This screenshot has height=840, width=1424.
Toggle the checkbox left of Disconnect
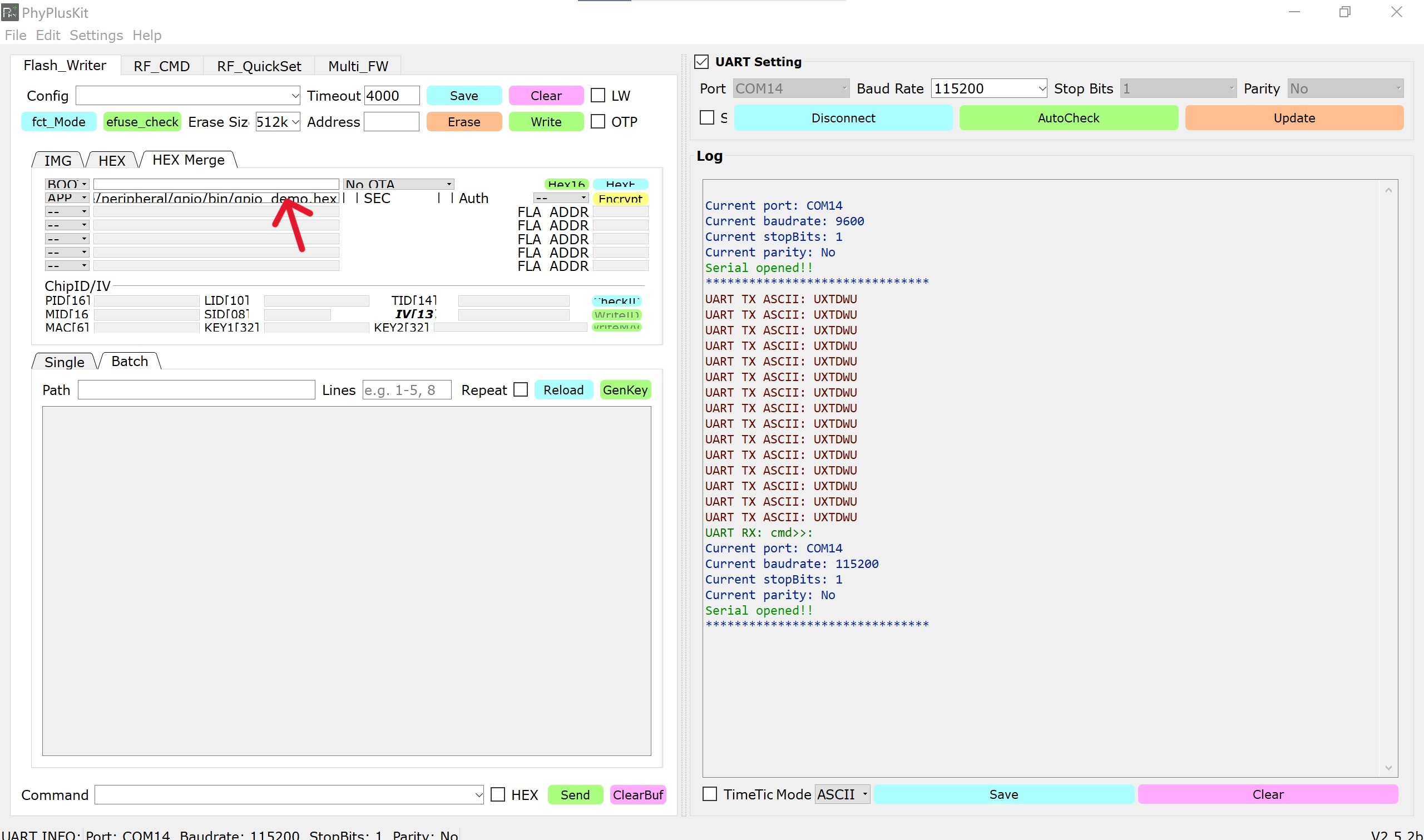coord(707,118)
